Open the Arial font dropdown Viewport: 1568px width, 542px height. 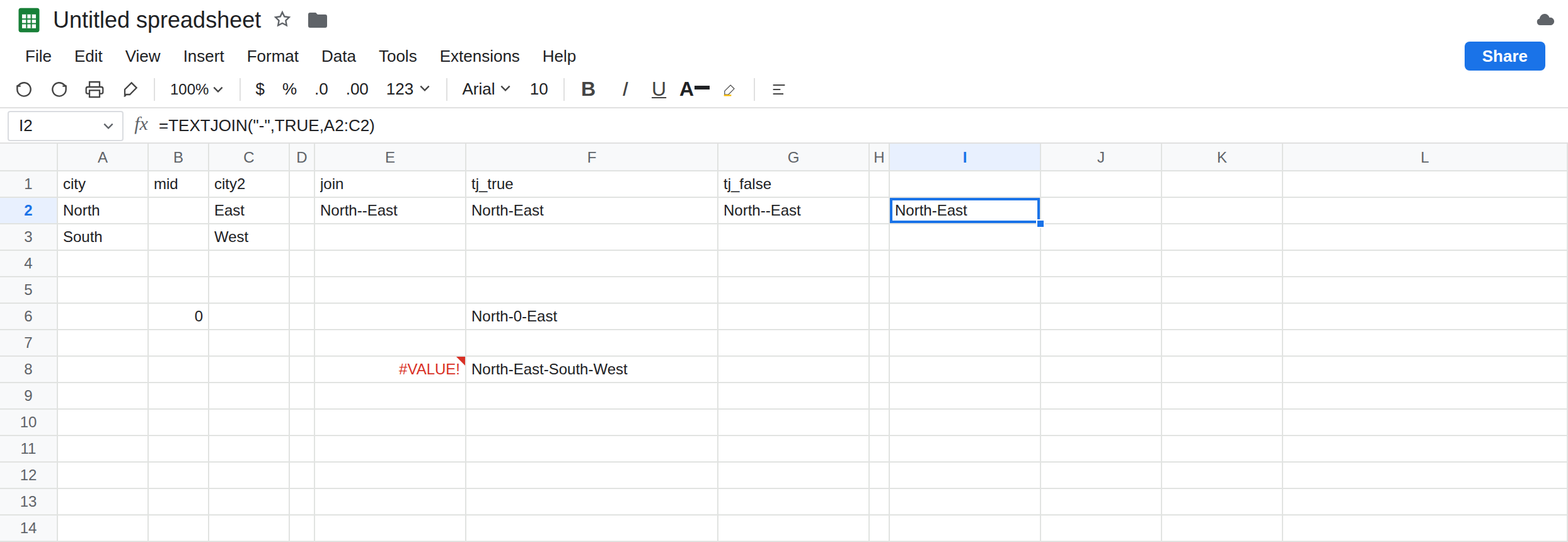pyautogui.click(x=486, y=89)
